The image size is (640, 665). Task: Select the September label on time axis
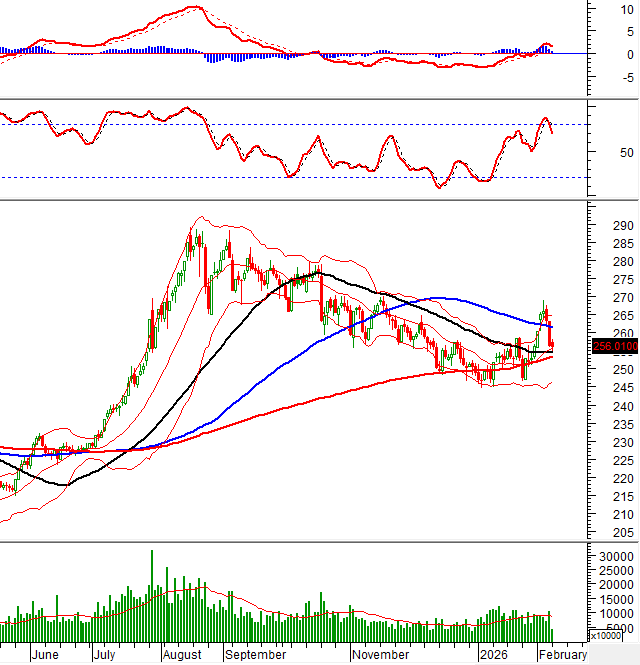(x=257, y=655)
